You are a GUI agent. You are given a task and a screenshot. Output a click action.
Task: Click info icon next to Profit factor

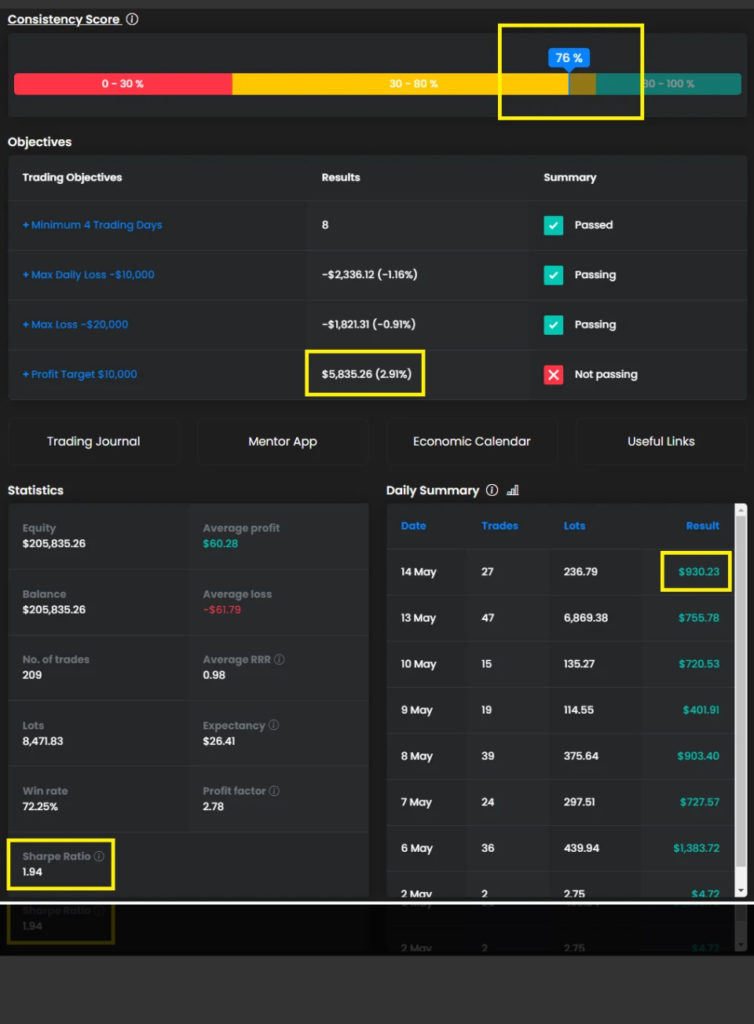point(275,791)
